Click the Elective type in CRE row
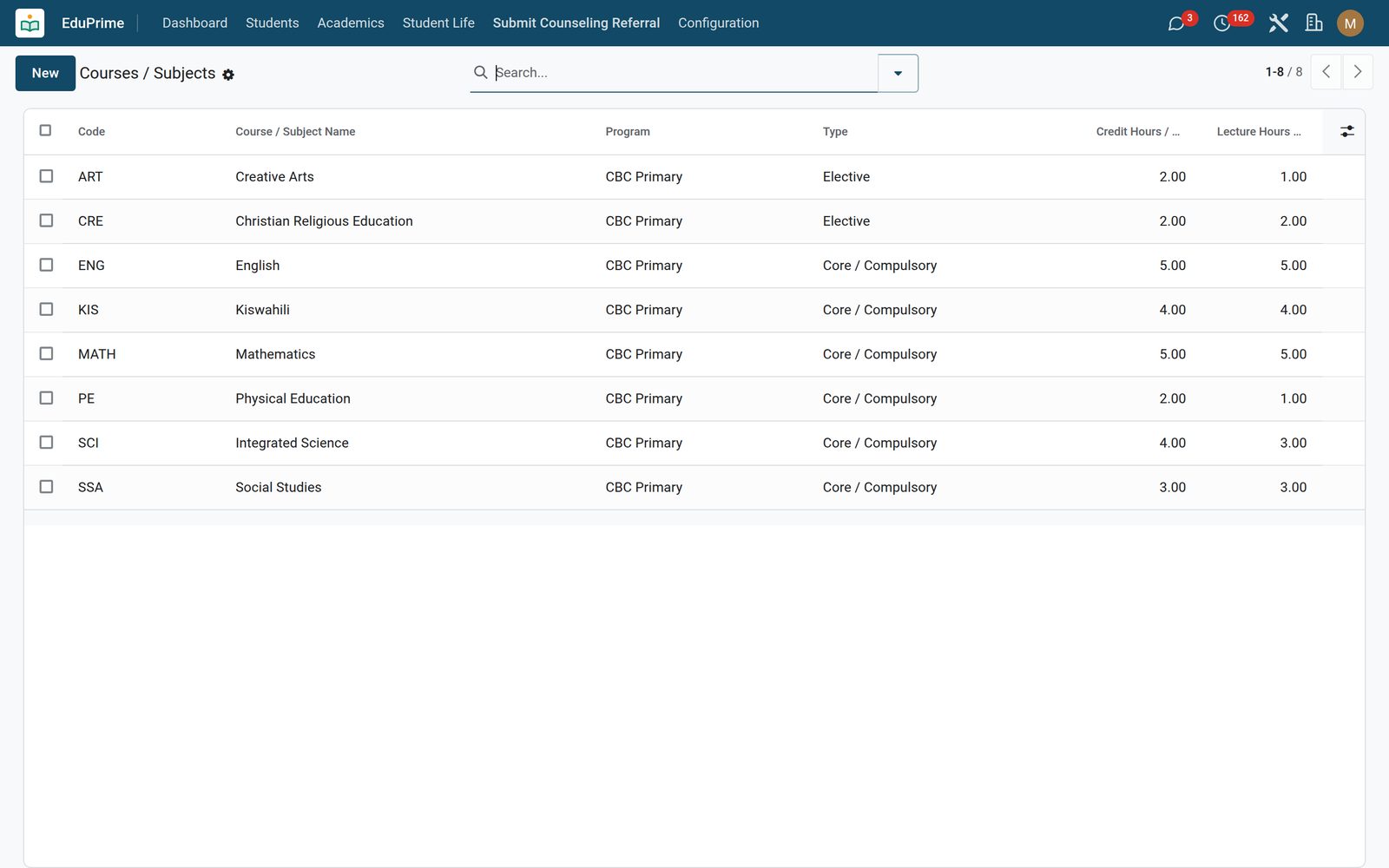The height and width of the screenshot is (868, 1389). 846,221
